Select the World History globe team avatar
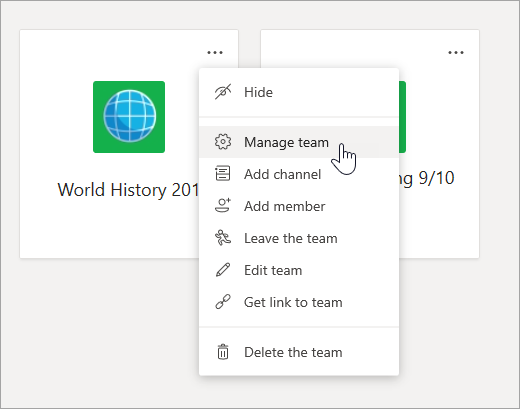The height and width of the screenshot is (409, 520). pyautogui.click(x=129, y=117)
